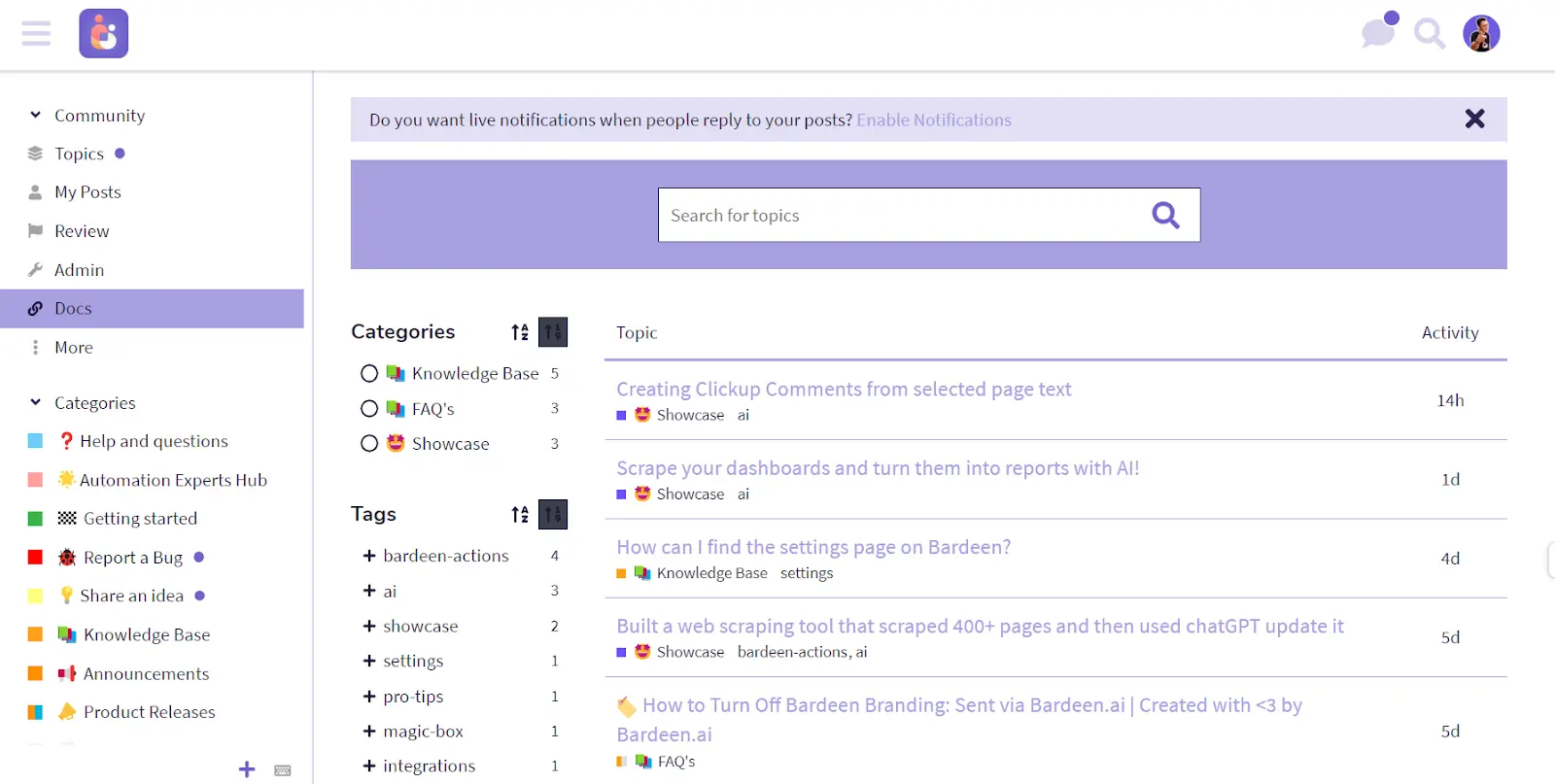Select the Docs sidebar item
The image size is (1555, 784).
tap(152, 308)
